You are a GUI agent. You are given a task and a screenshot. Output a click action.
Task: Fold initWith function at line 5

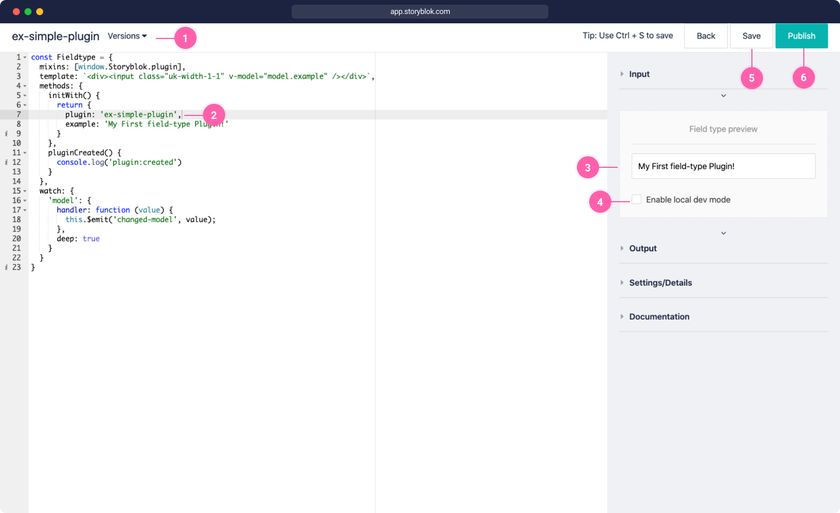click(x=25, y=95)
